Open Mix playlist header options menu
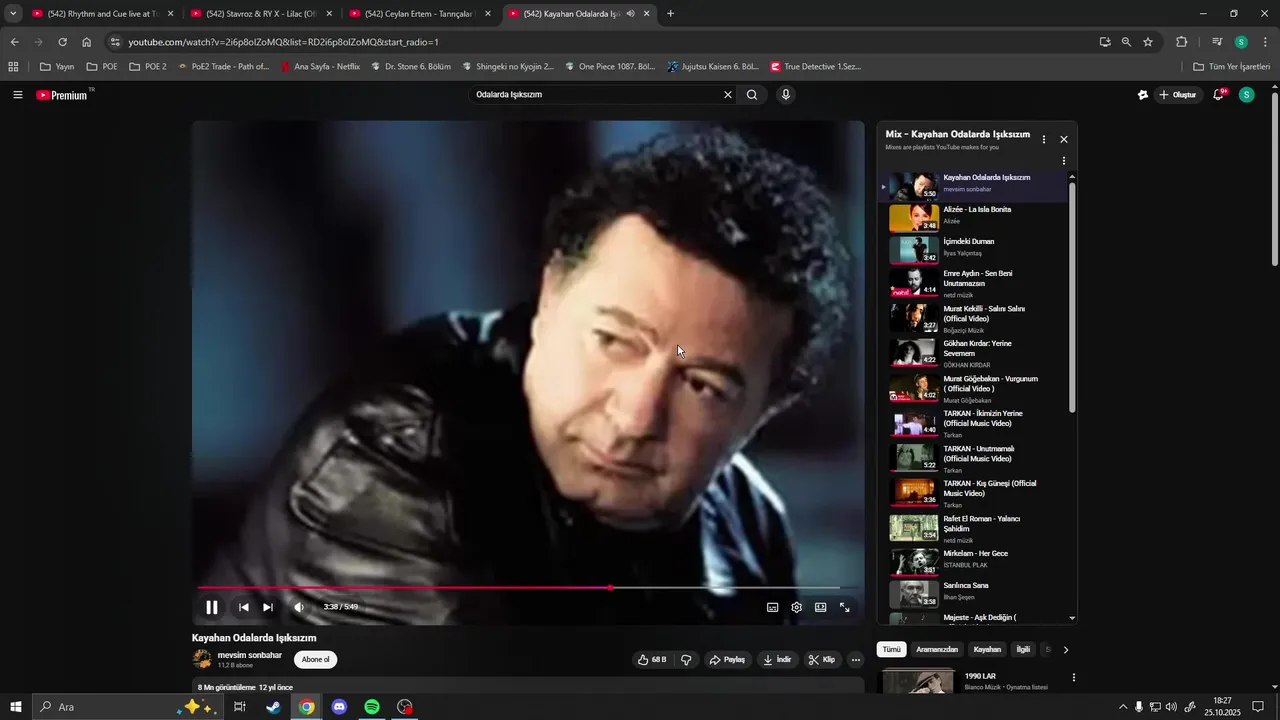This screenshot has width=1280, height=720. [1044, 140]
